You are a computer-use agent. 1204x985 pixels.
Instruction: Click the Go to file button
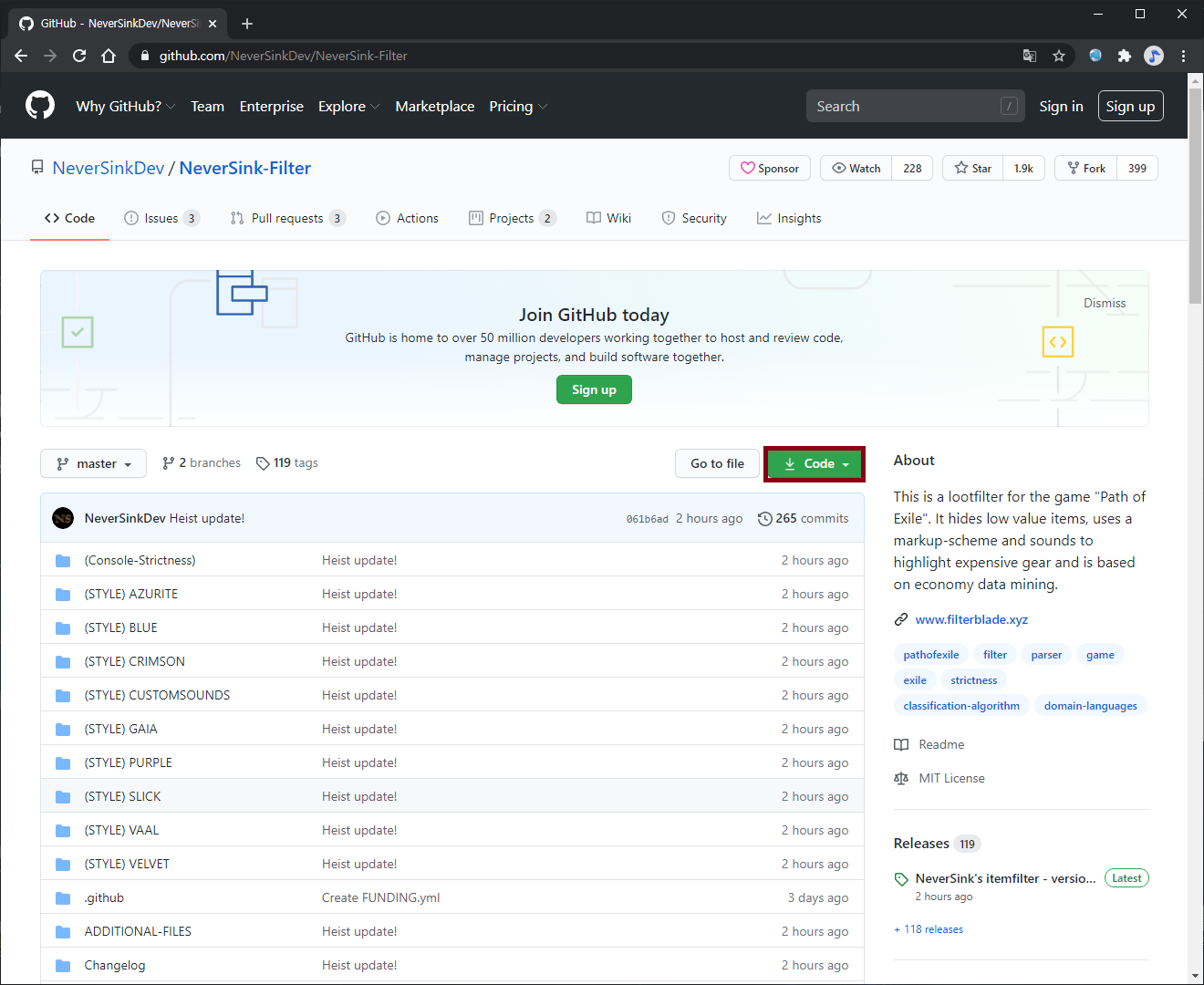click(717, 463)
